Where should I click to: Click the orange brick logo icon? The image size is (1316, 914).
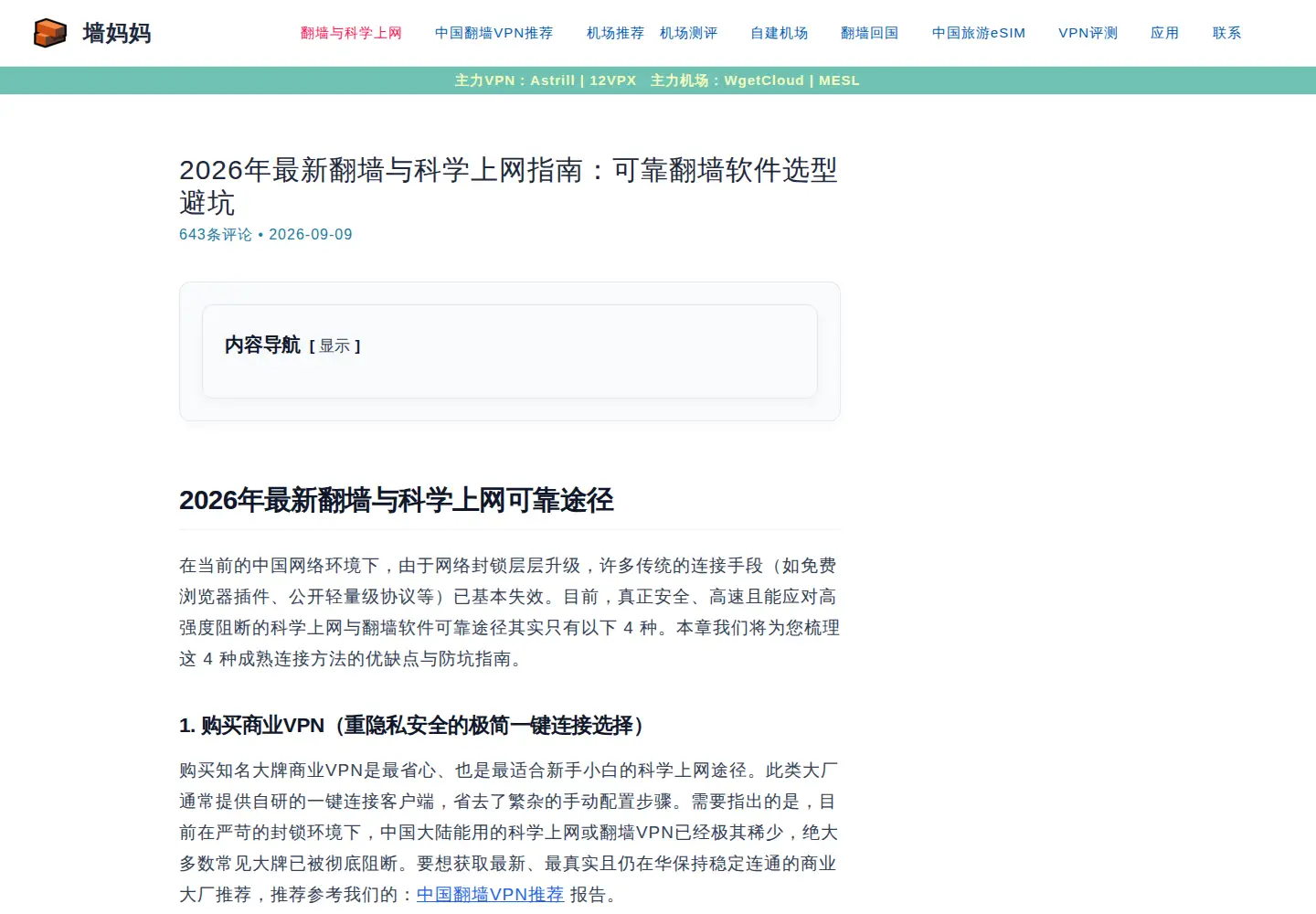(x=50, y=33)
